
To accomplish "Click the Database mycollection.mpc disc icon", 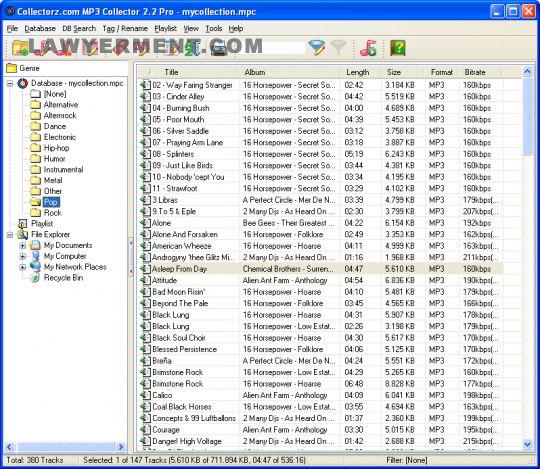I will (23, 83).
